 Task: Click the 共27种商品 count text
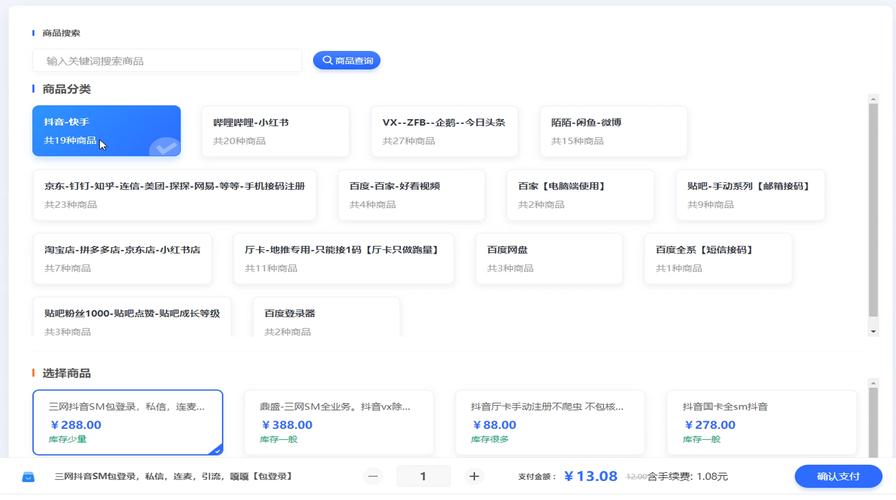coord(409,141)
